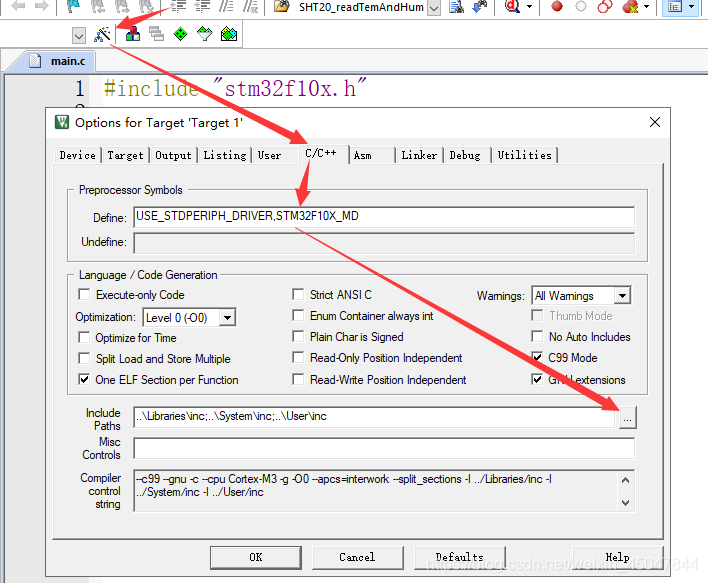Screen dimensions: 708x583
Task: Click folder icon left of SHT20_readTemAndHum box
Action: (x=282, y=6)
